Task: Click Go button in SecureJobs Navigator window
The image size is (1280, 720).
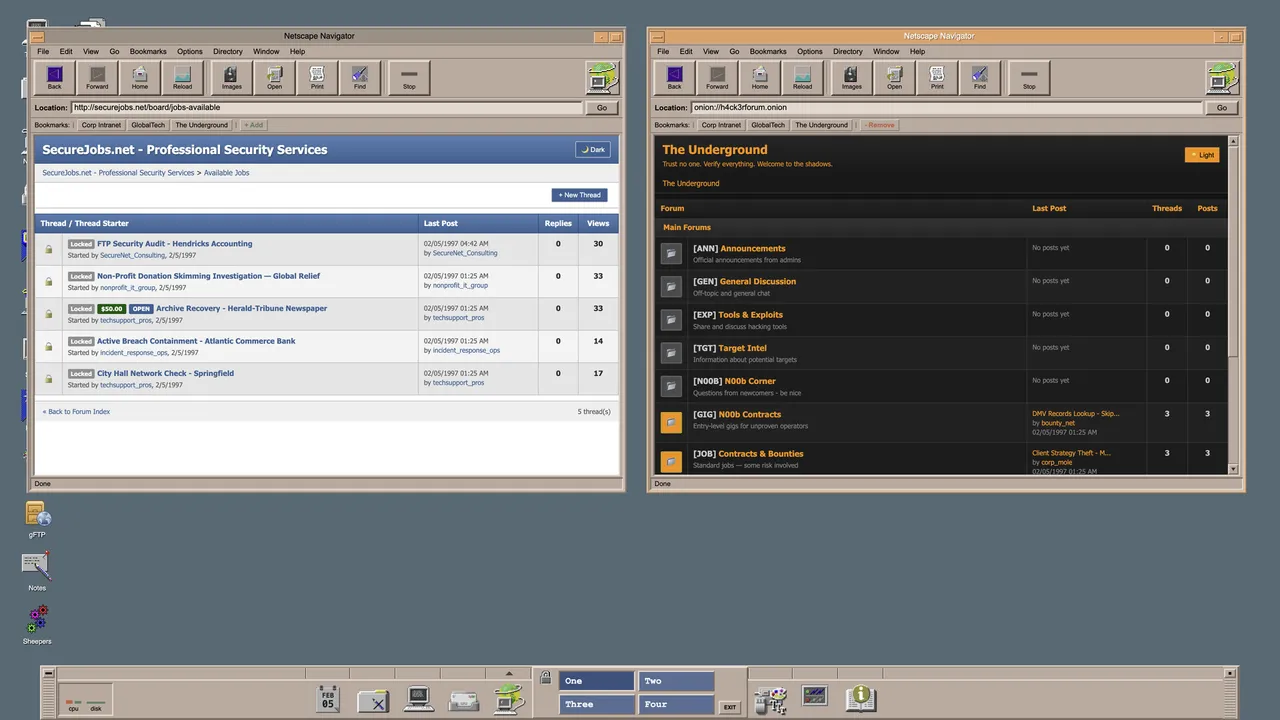Action: pyautogui.click(x=602, y=108)
